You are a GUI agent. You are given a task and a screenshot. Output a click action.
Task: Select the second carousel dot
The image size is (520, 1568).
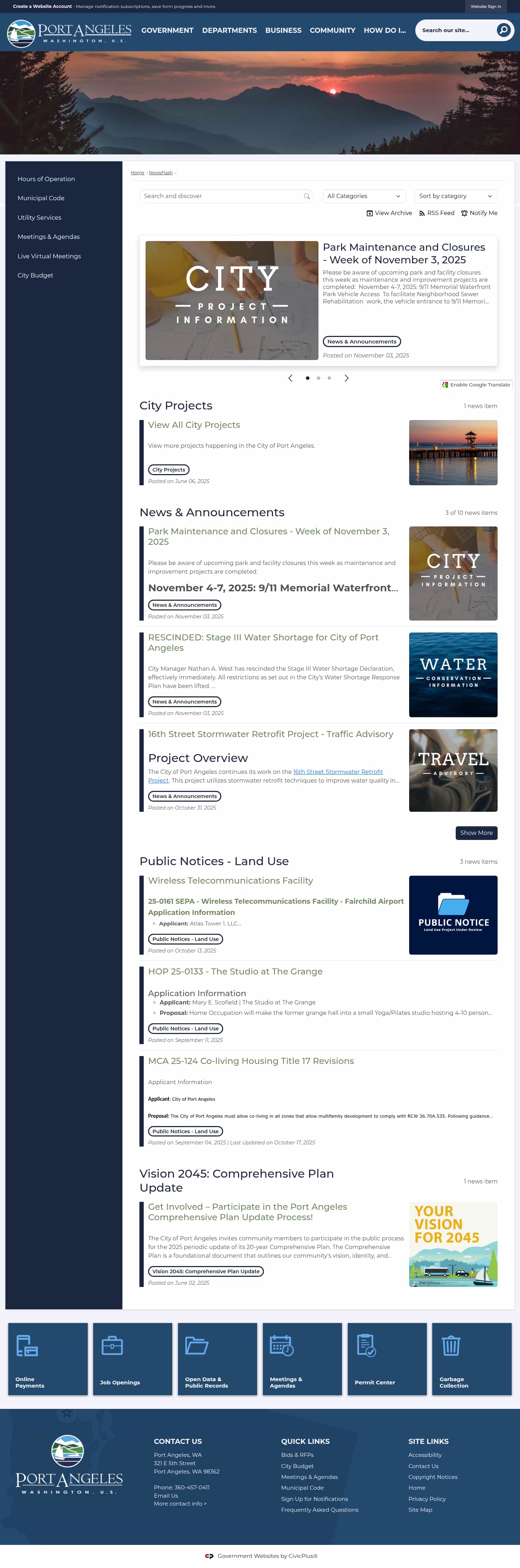(318, 378)
